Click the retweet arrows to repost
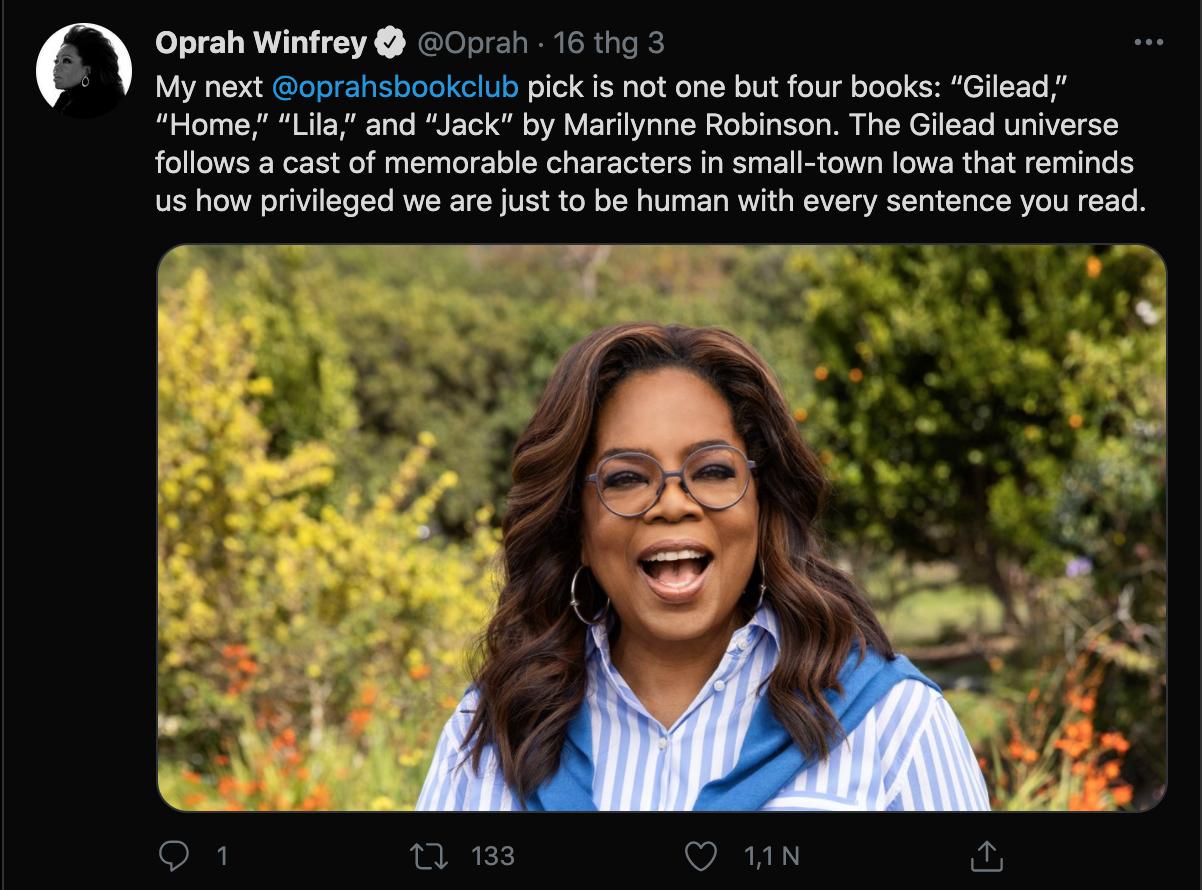1202x890 pixels. 432,856
